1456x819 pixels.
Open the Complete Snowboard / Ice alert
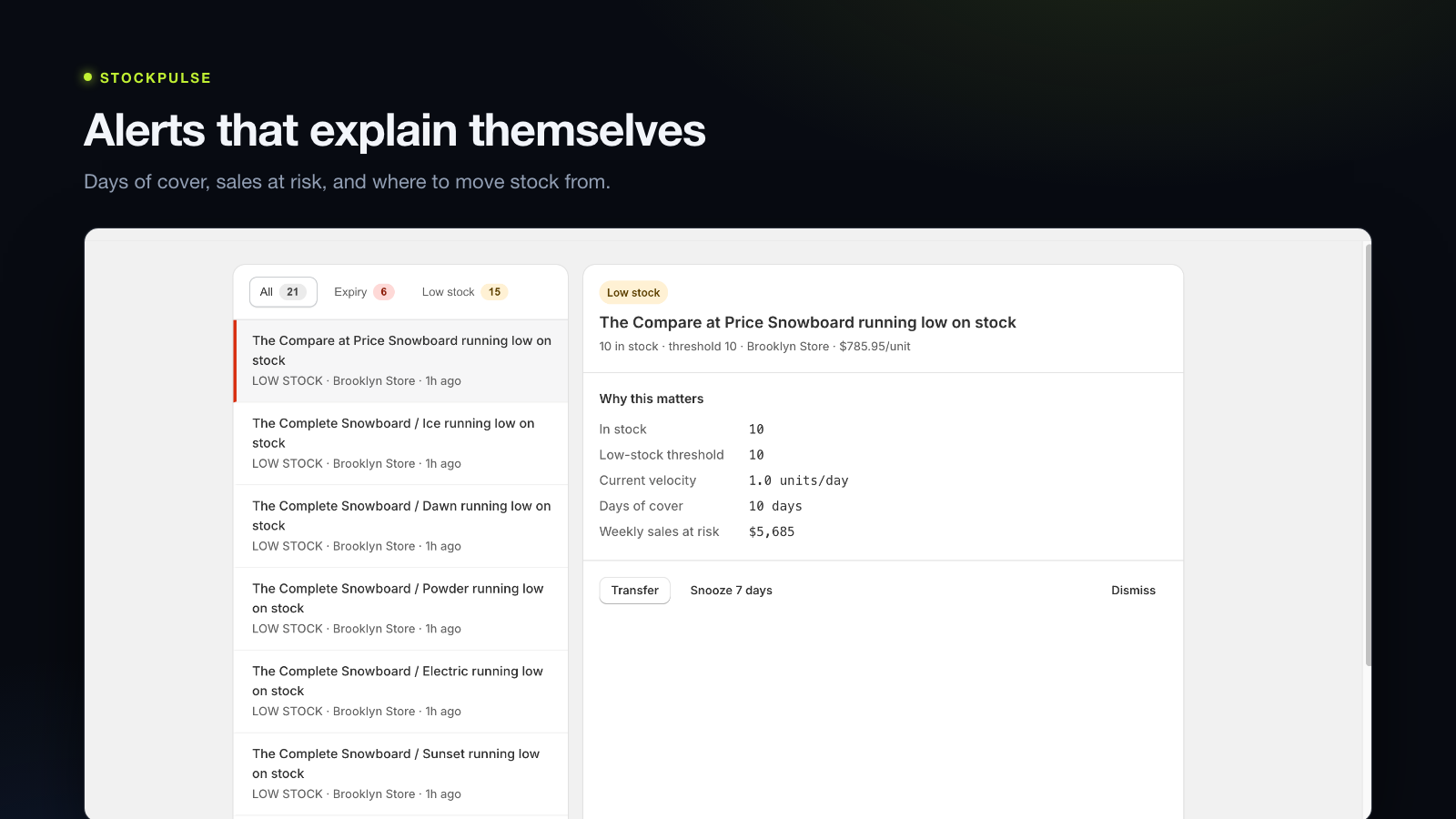[401, 443]
